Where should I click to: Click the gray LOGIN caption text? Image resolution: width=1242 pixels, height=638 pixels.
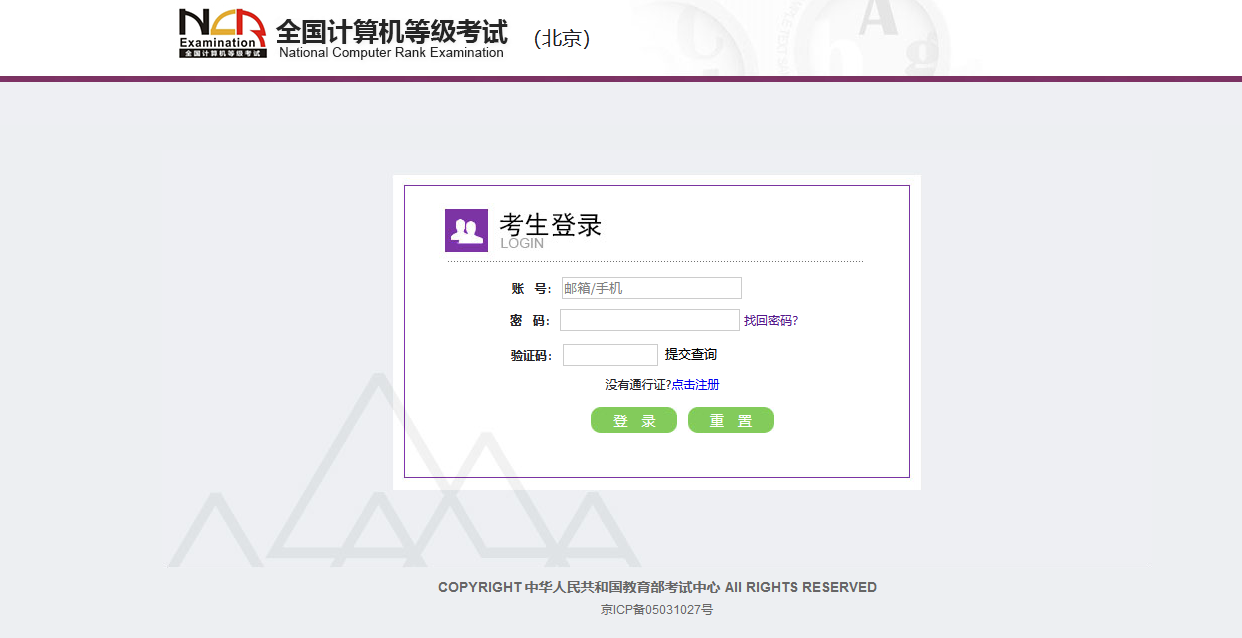522,243
